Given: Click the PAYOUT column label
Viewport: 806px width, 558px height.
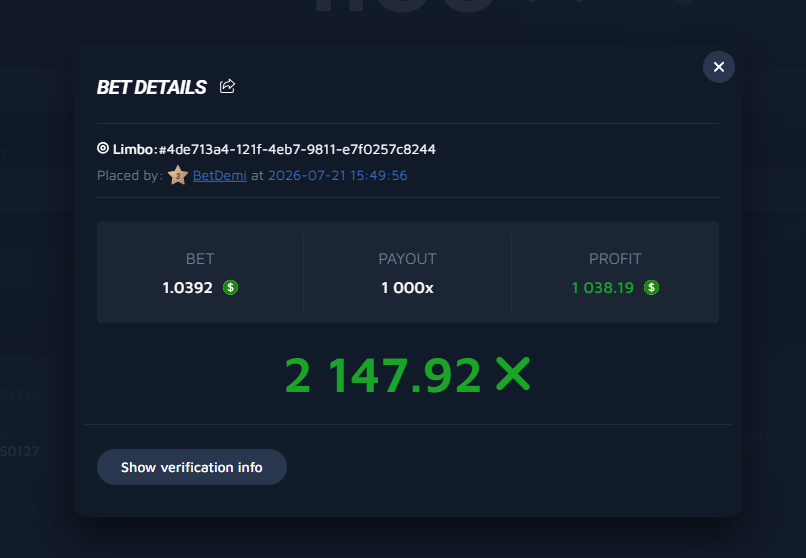Looking at the screenshot, I should click(x=407, y=258).
